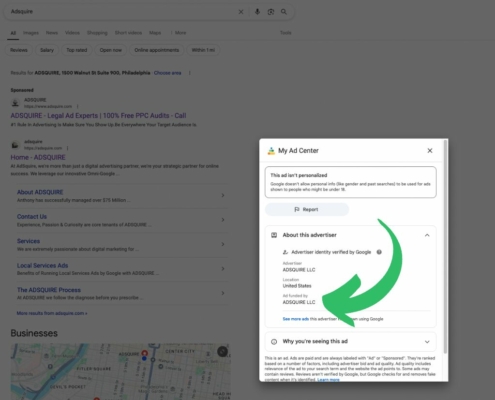This screenshot has height=400, width=495.
Task: Click the magnifying glass search icon
Action: click(284, 12)
